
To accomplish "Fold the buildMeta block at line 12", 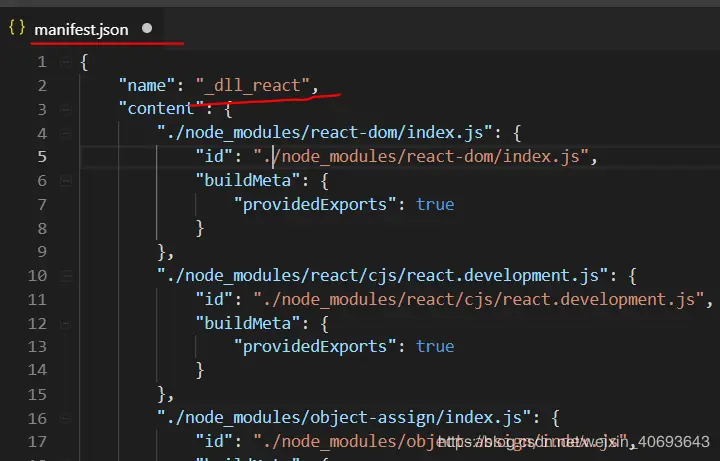I will pyautogui.click(x=66, y=324).
